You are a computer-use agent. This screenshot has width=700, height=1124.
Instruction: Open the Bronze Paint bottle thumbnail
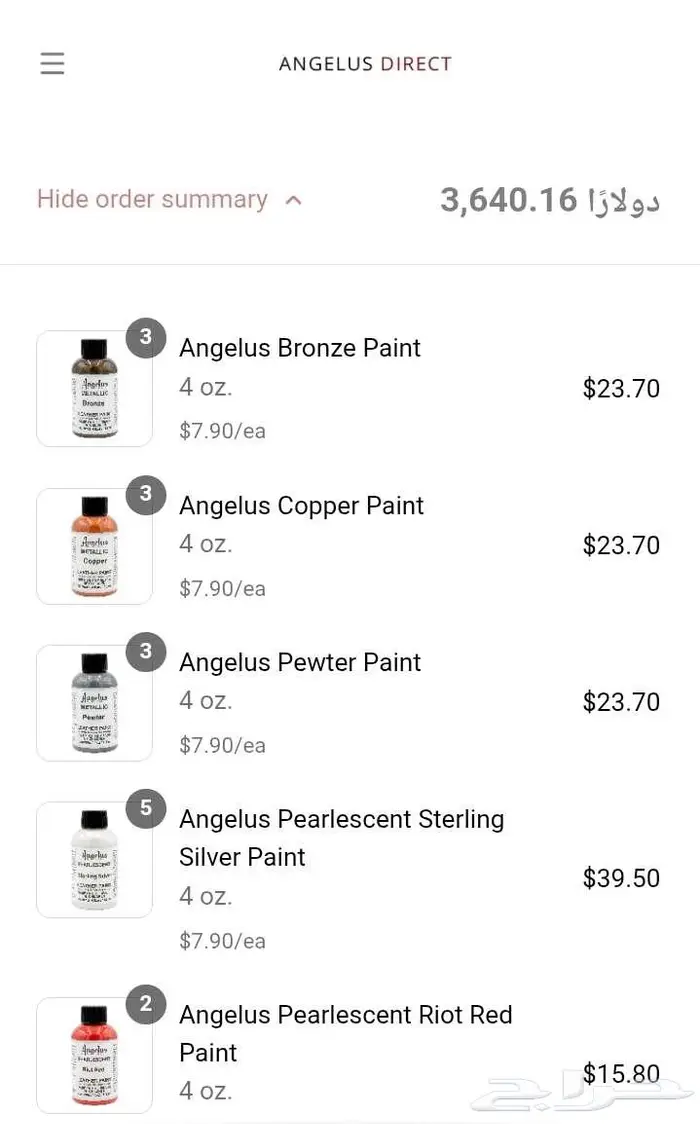click(x=94, y=389)
